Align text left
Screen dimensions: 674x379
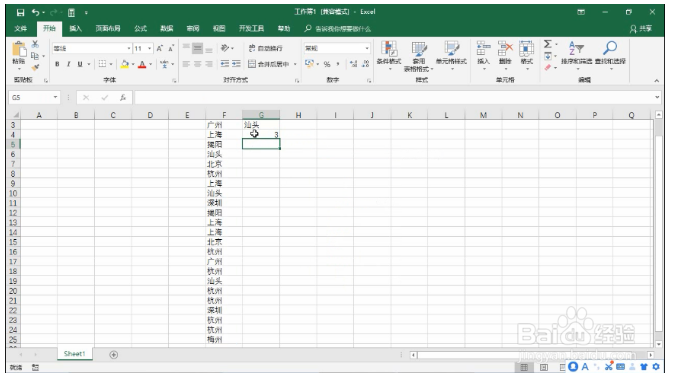(186, 64)
